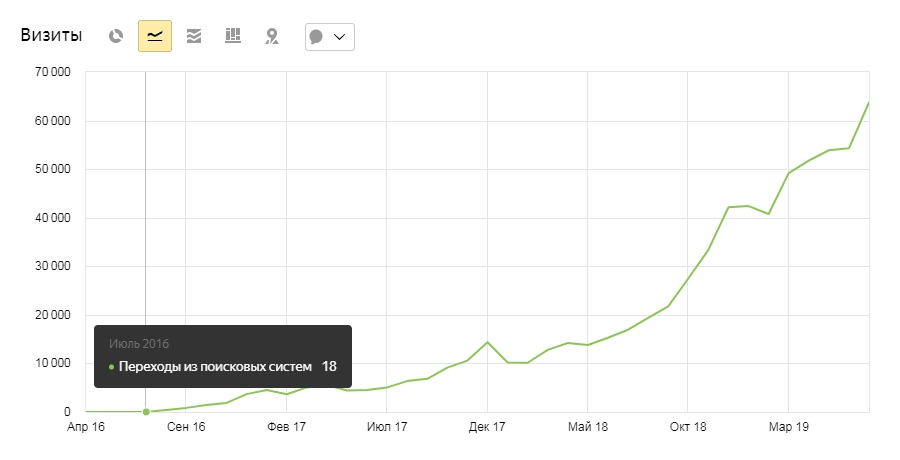
Task: Switch to the column chart view
Action: pos(233,37)
